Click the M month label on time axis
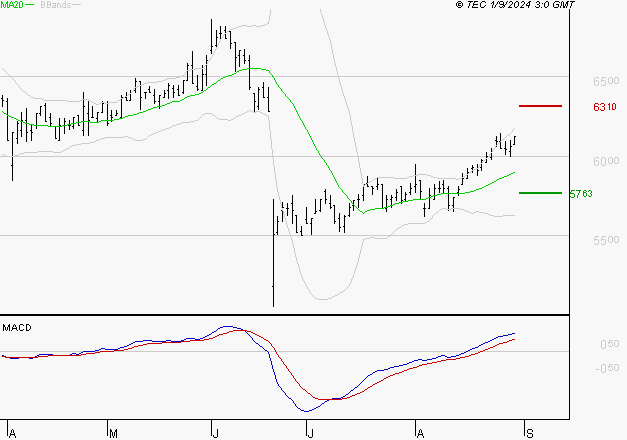This screenshot has height=440, width=627. click(113, 434)
